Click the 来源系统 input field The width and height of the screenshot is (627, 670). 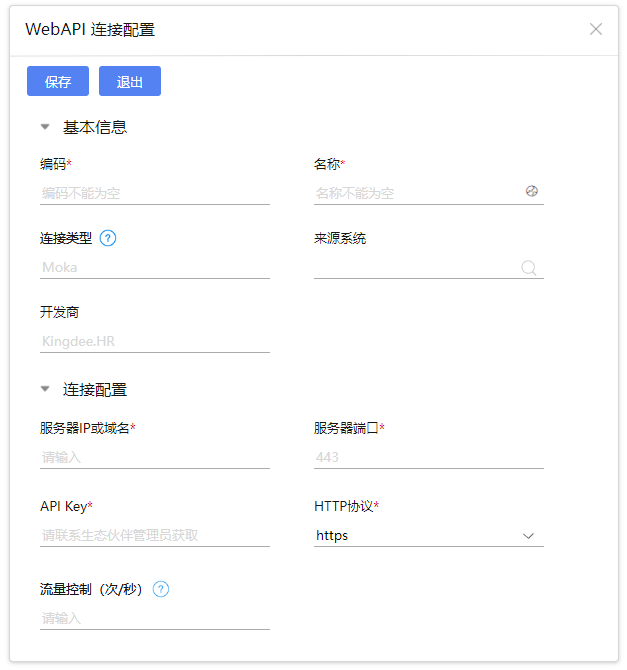pos(414,267)
